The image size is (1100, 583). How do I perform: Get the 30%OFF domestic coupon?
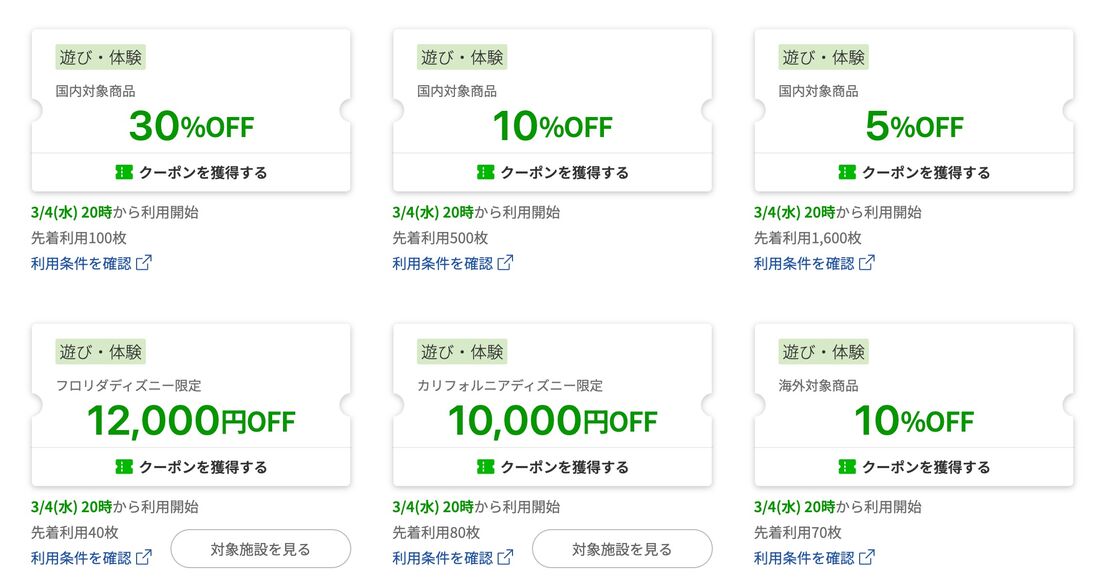[x=191, y=172]
